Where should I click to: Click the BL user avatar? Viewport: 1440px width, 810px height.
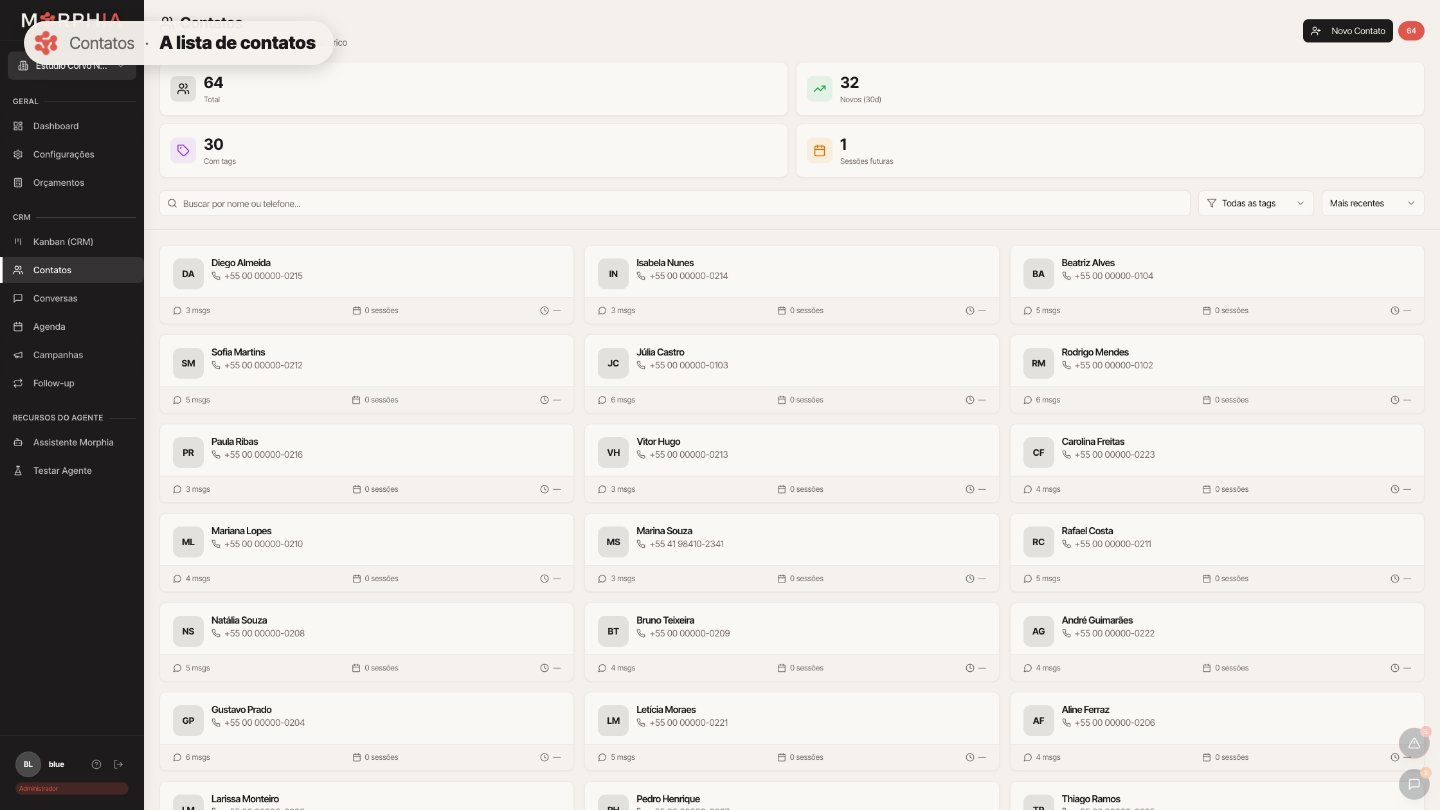coord(28,764)
